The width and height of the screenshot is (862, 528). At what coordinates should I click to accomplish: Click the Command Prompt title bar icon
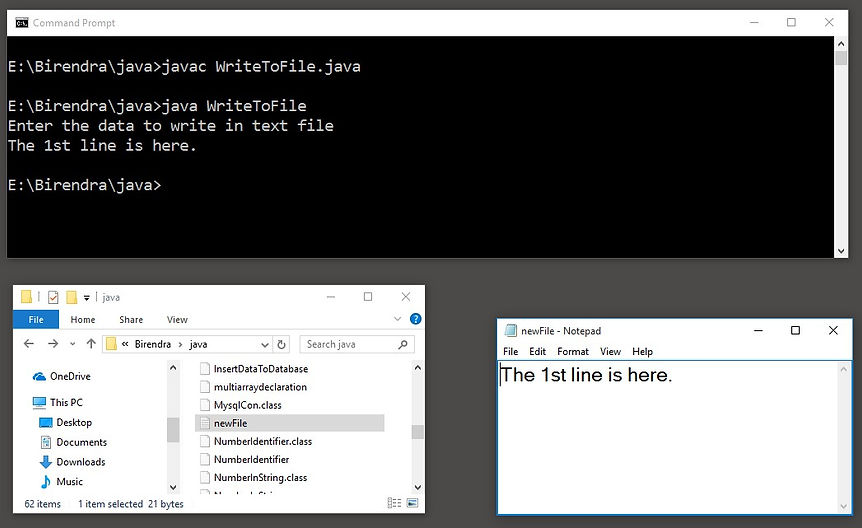(21, 23)
